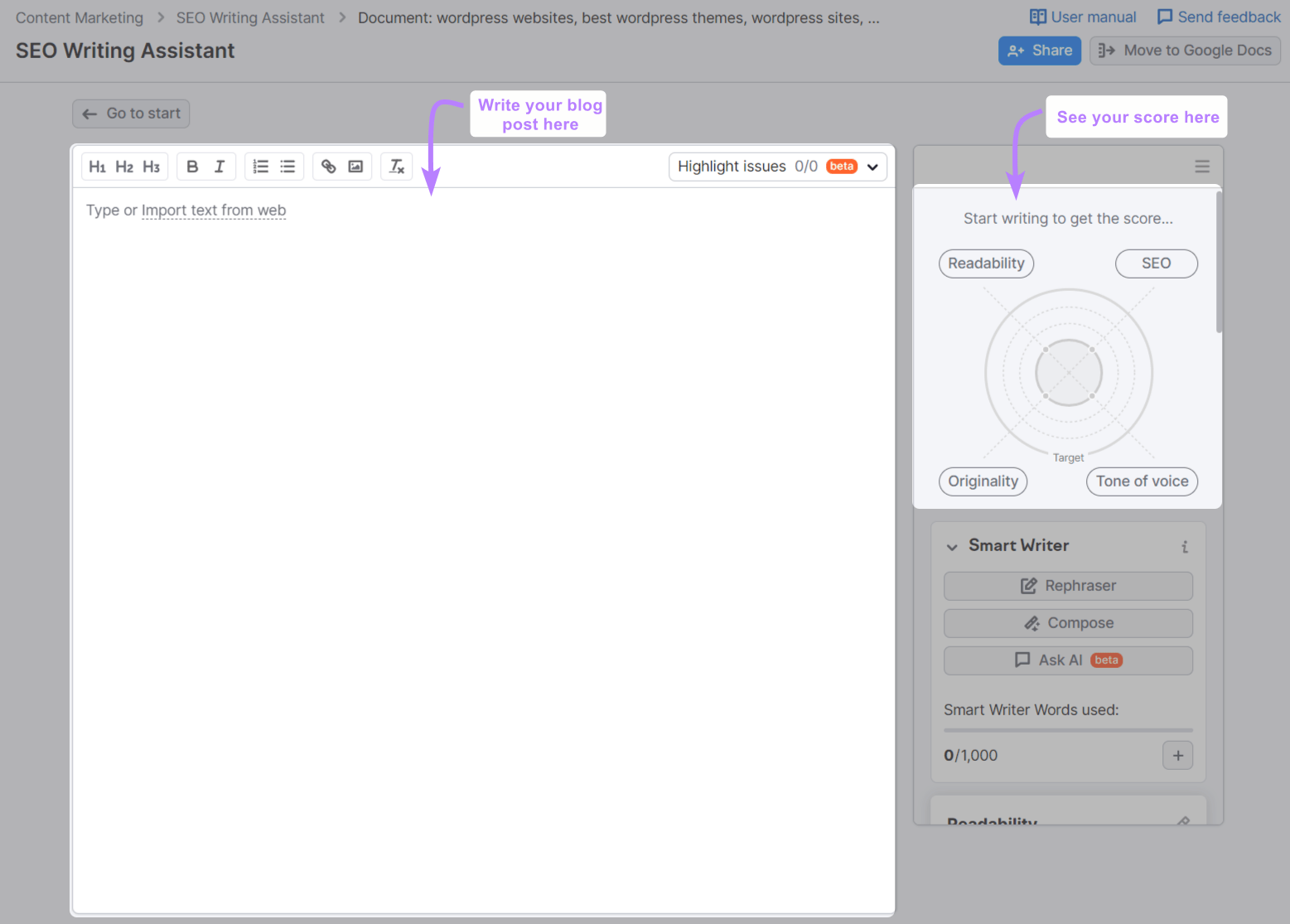Navigate to SEO Writing Assistant breadcrumb
This screenshot has height=924, width=1290.
pos(249,17)
